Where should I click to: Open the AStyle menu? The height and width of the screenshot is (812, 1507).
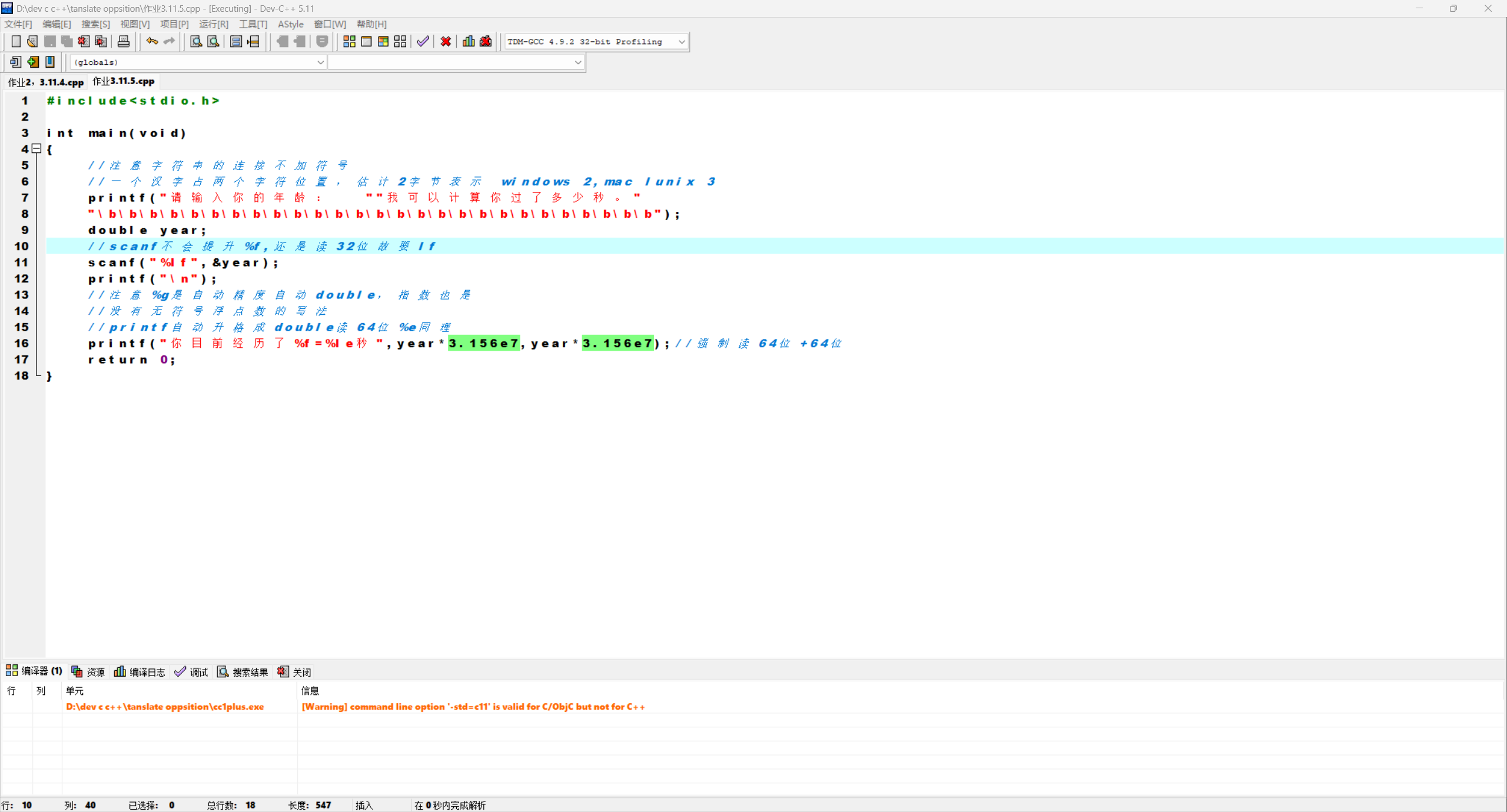coord(291,24)
